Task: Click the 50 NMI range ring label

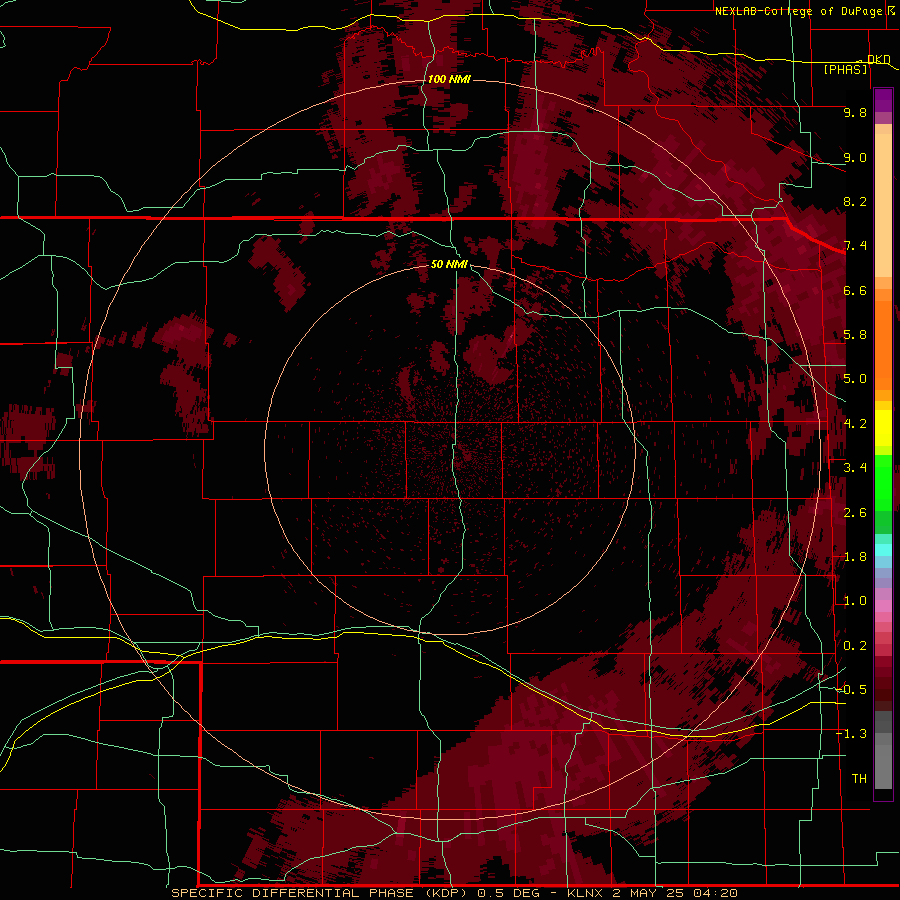Action: click(449, 264)
